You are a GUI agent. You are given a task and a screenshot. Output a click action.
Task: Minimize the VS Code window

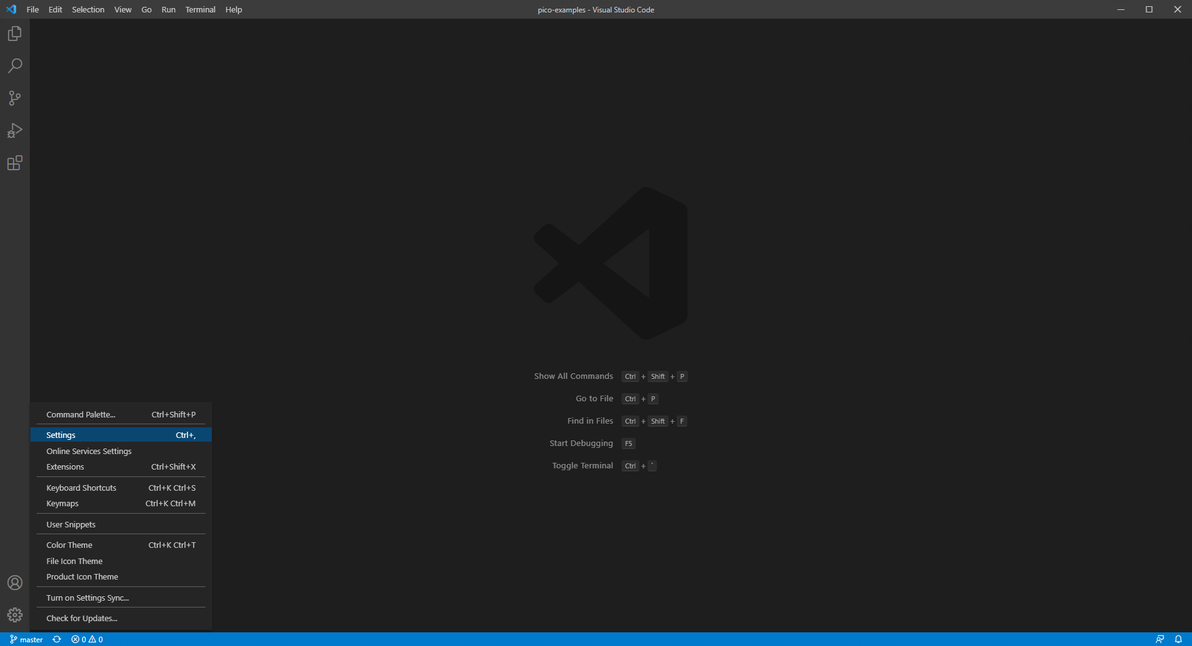pos(1121,9)
